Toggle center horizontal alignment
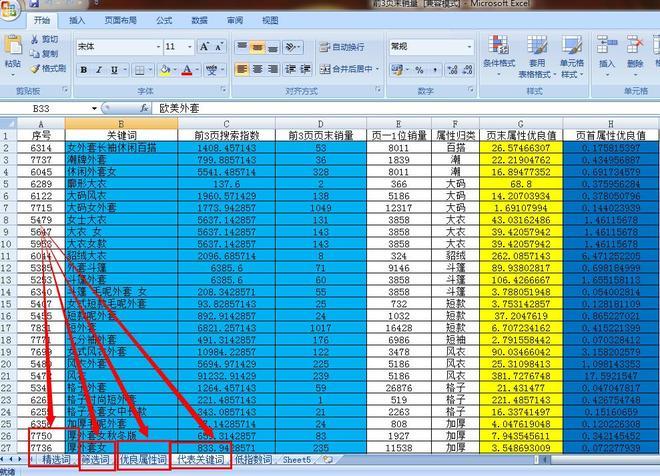The height and width of the screenshot is (476, 660). (x=258, y=69)
